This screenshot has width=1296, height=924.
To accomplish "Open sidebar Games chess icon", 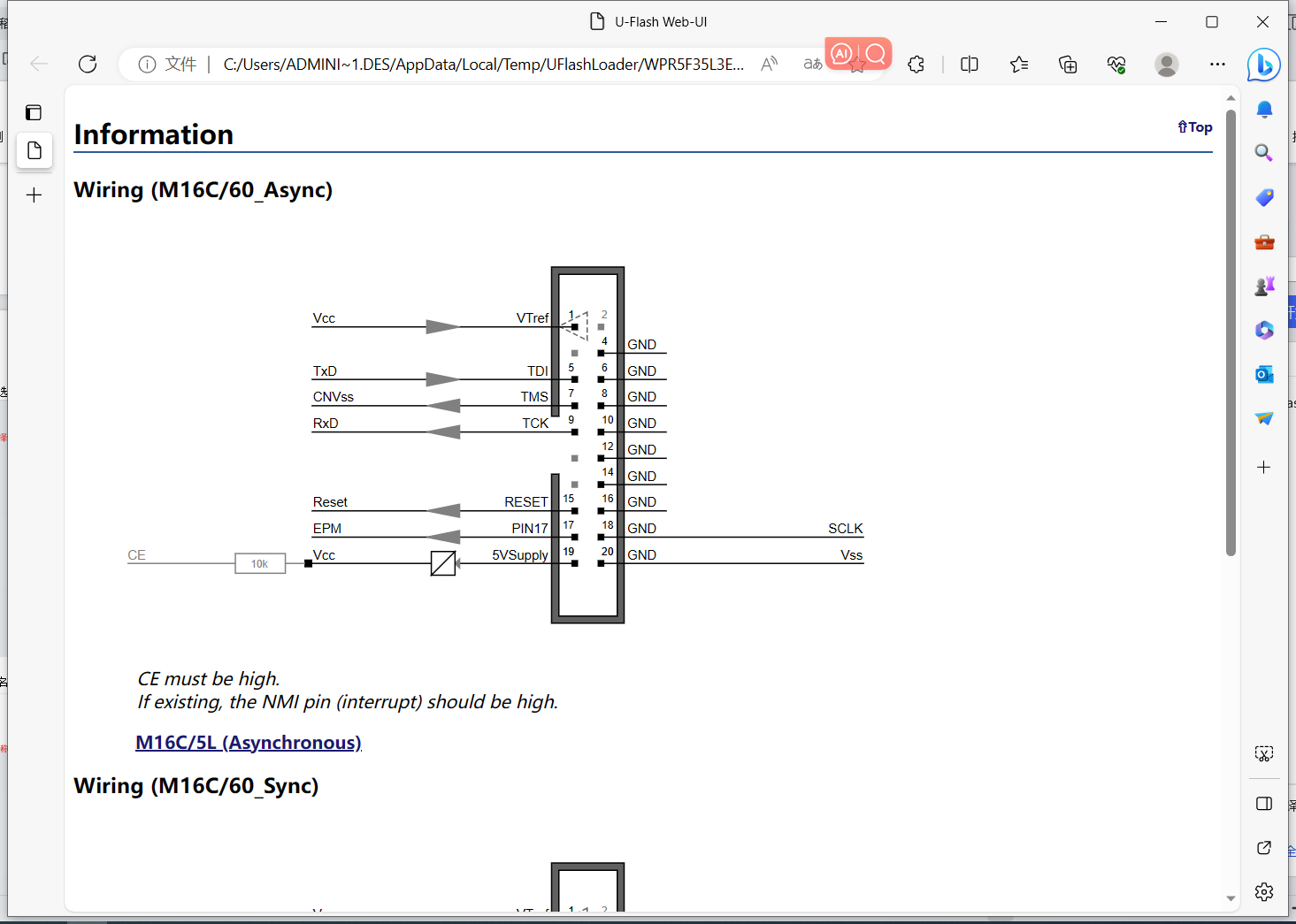I will [x=1264, y=286].
